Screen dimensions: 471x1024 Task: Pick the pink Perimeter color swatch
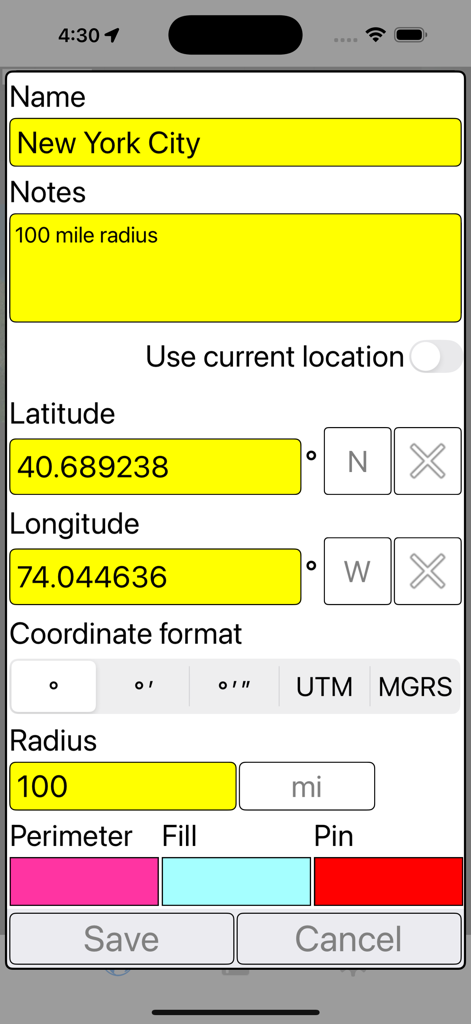(x=84, y=881)
